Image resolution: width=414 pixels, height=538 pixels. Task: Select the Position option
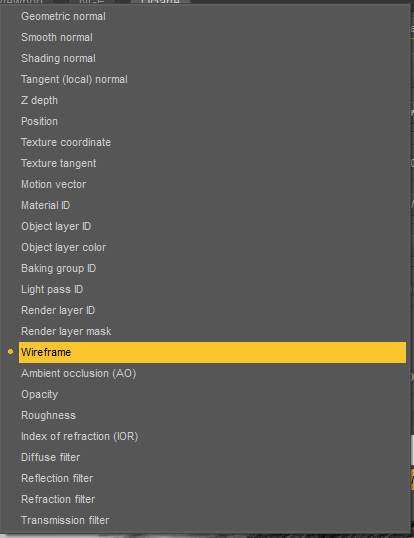click(x=212, y=121)
